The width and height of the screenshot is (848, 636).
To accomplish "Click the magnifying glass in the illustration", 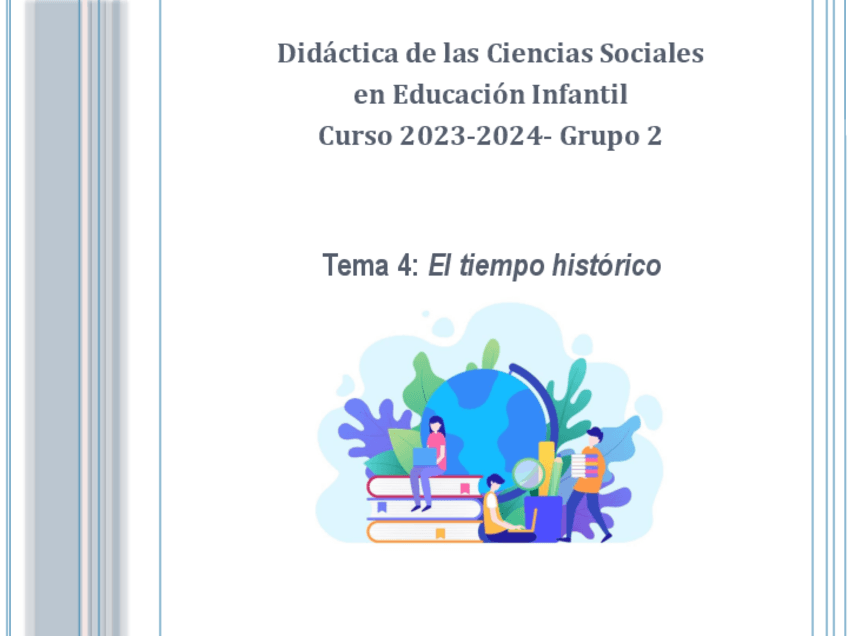I will pos(527,472).
